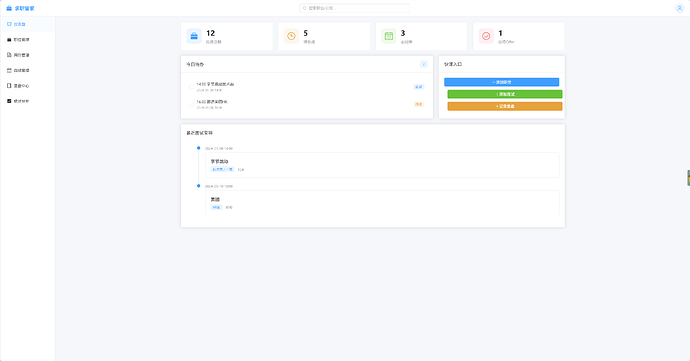Click the 今日待办 panel title
Image resolution: width=690 pixels, height=361 pixels.
pyautogui.click(x=195, y=64)
